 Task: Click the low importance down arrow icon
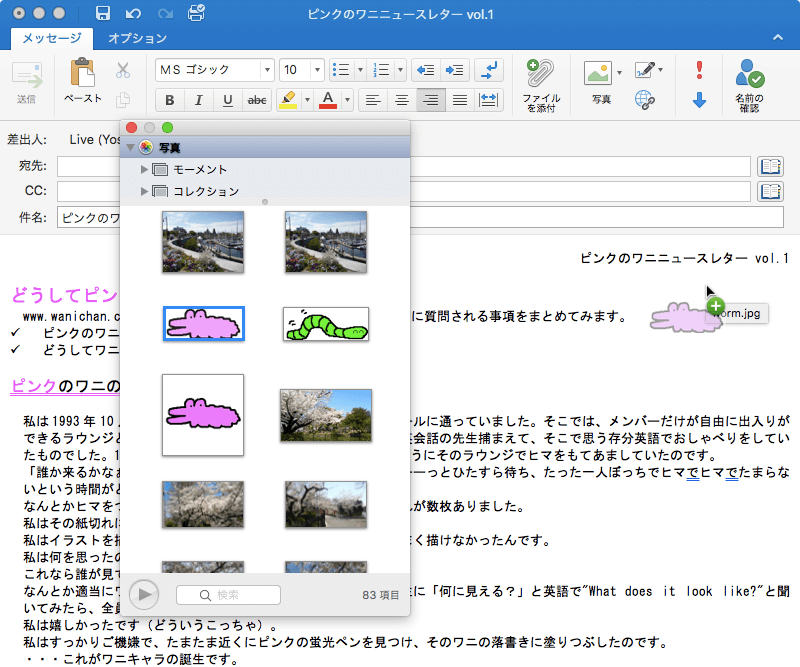699,99
